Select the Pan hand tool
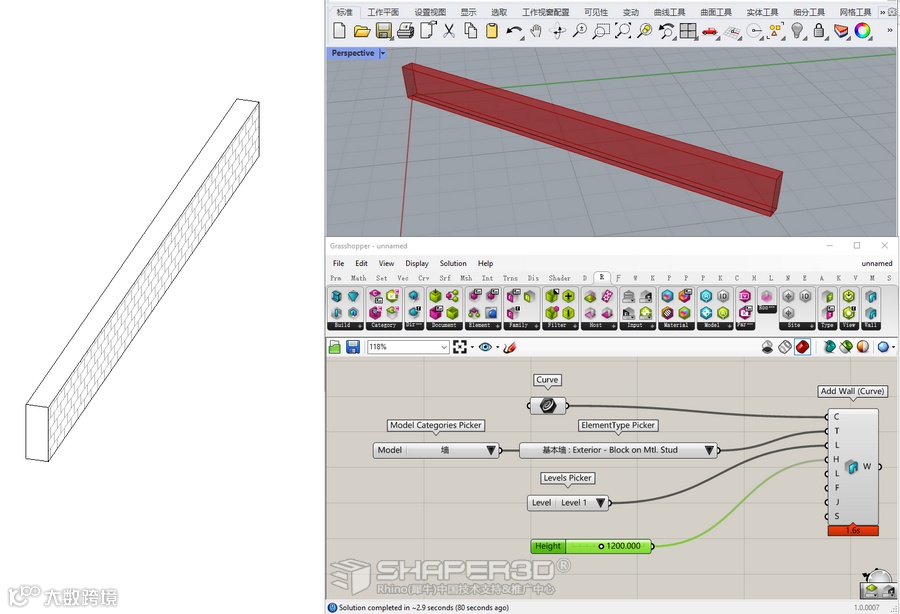 536,31
